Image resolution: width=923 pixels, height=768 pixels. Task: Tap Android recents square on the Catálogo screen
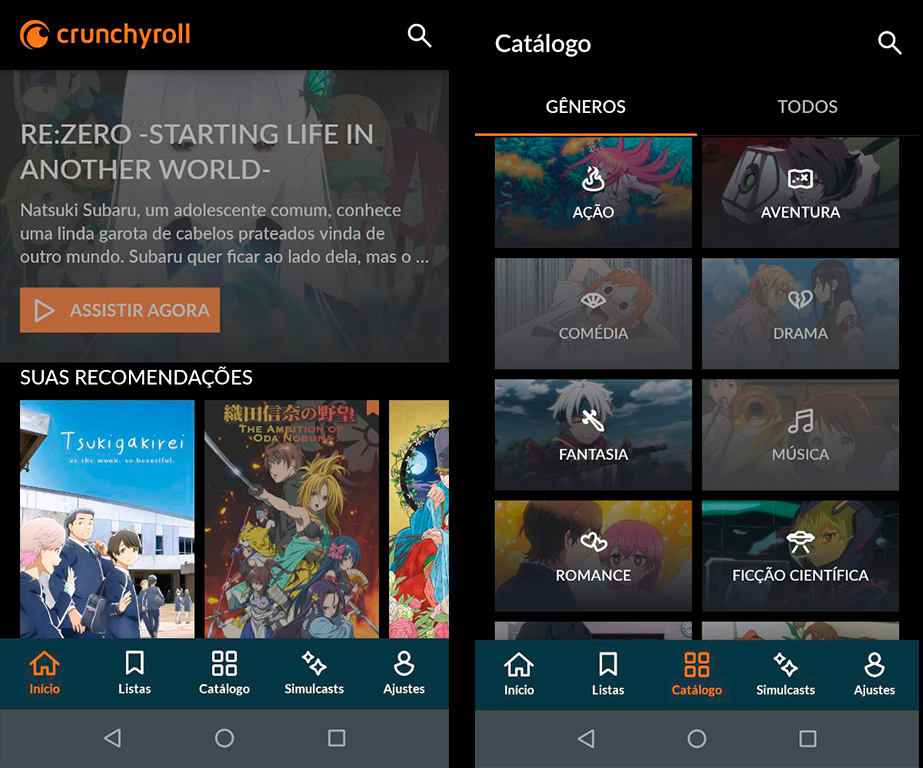tap(808, 739)
